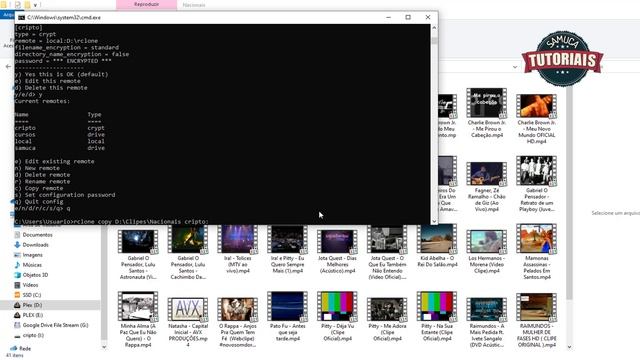The image size is (640, 360).
Task: Click the Explorer back arrow
Action: [x=8, y=66]
